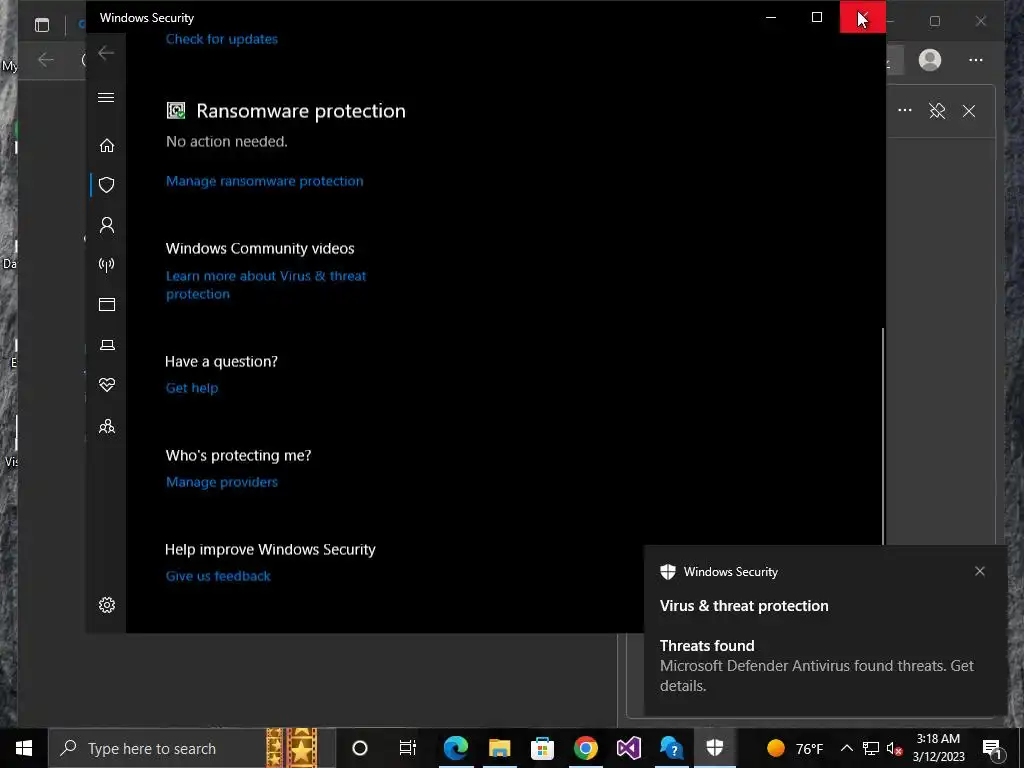
Task: Unpin the Edge sidebar panel
Action: [x=937, y=111]
